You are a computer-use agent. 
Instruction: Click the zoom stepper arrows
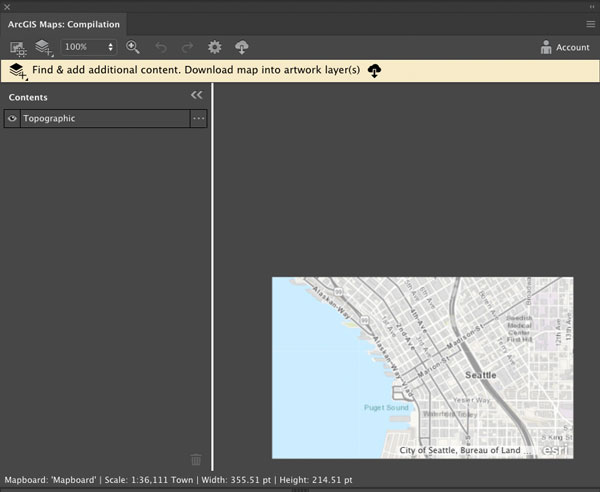click(111, 47)
